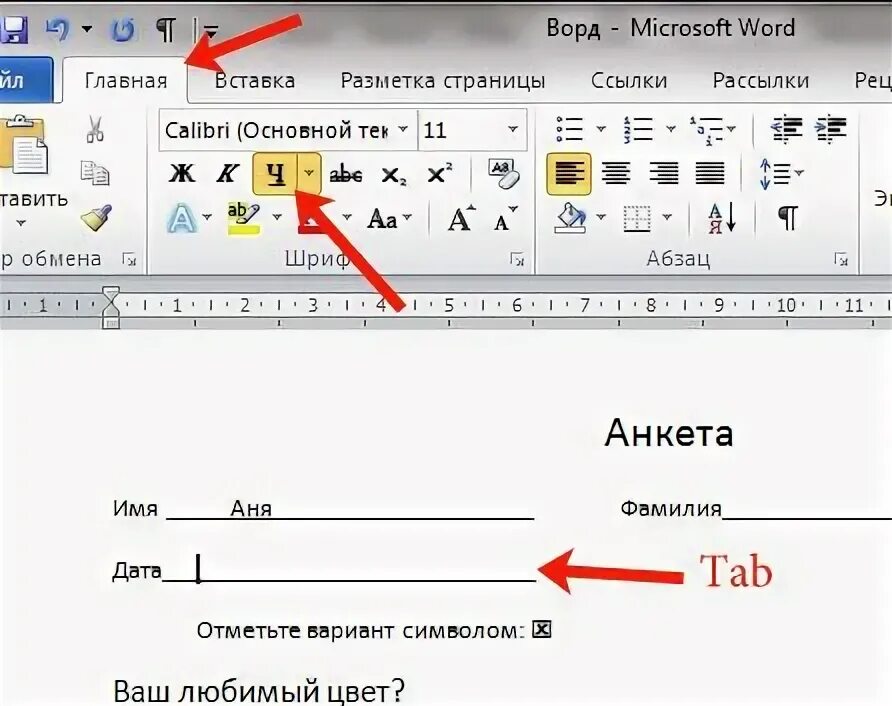Click the Redo repeat icon

tap(123, 29)
